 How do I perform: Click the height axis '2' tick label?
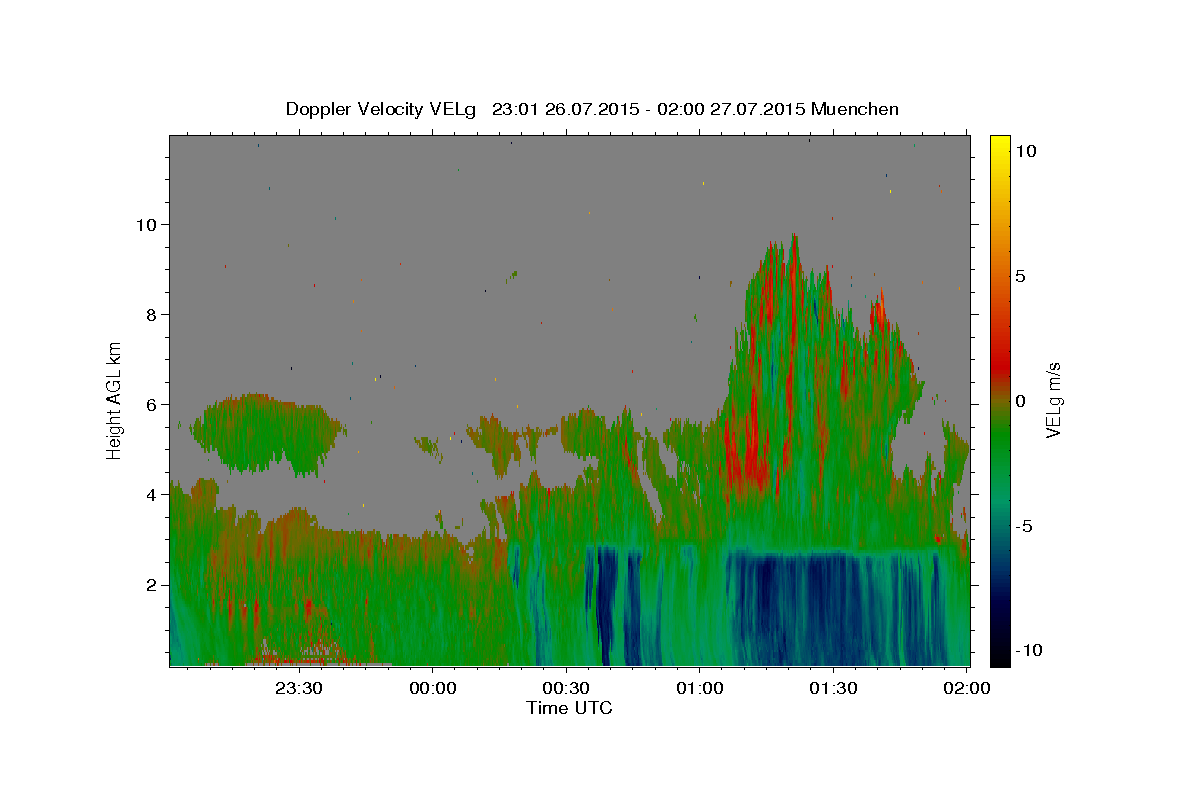click(x=150, y=584)
